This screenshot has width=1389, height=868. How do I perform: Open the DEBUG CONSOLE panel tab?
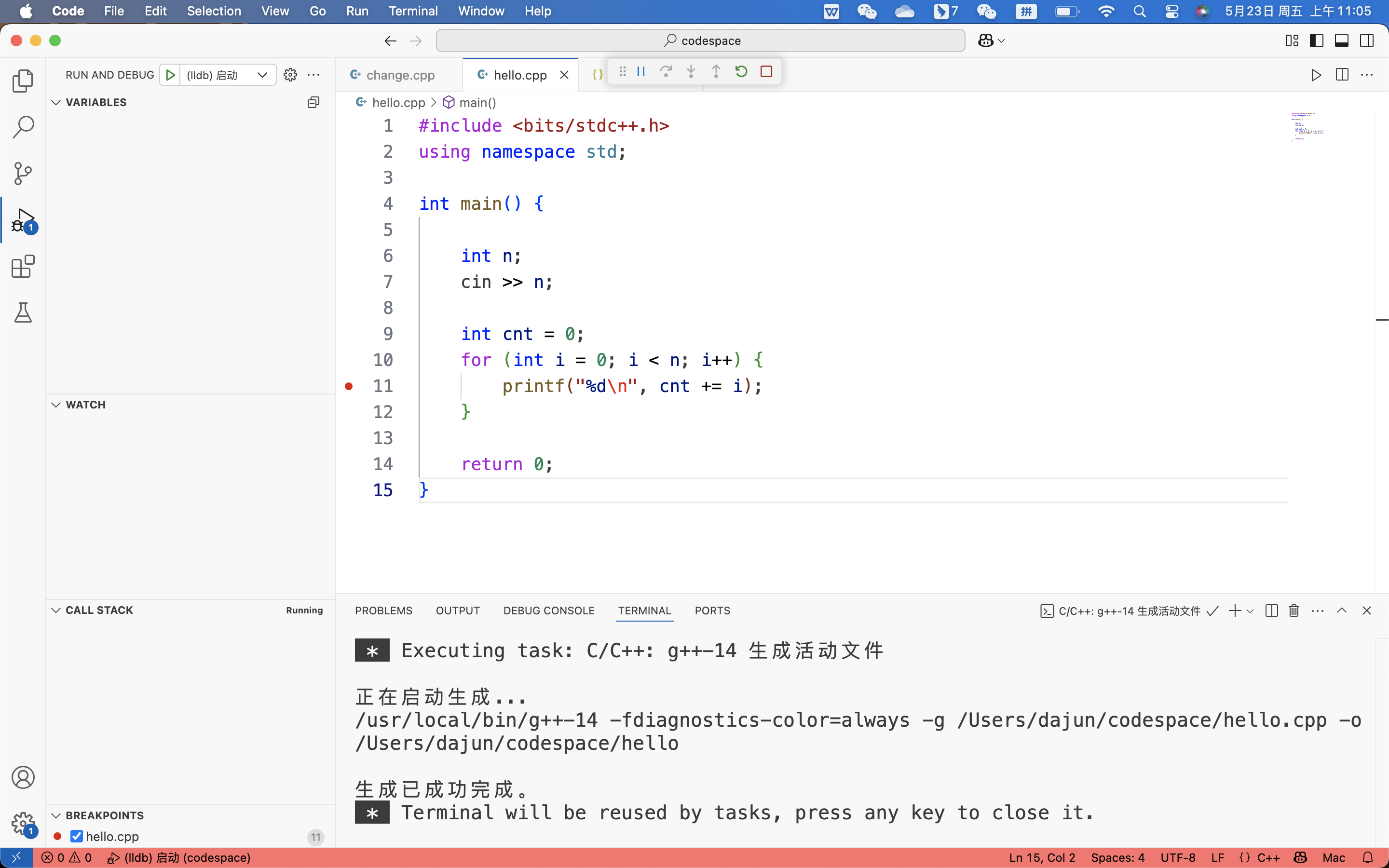pyautogui.click(x=548, y=611)
